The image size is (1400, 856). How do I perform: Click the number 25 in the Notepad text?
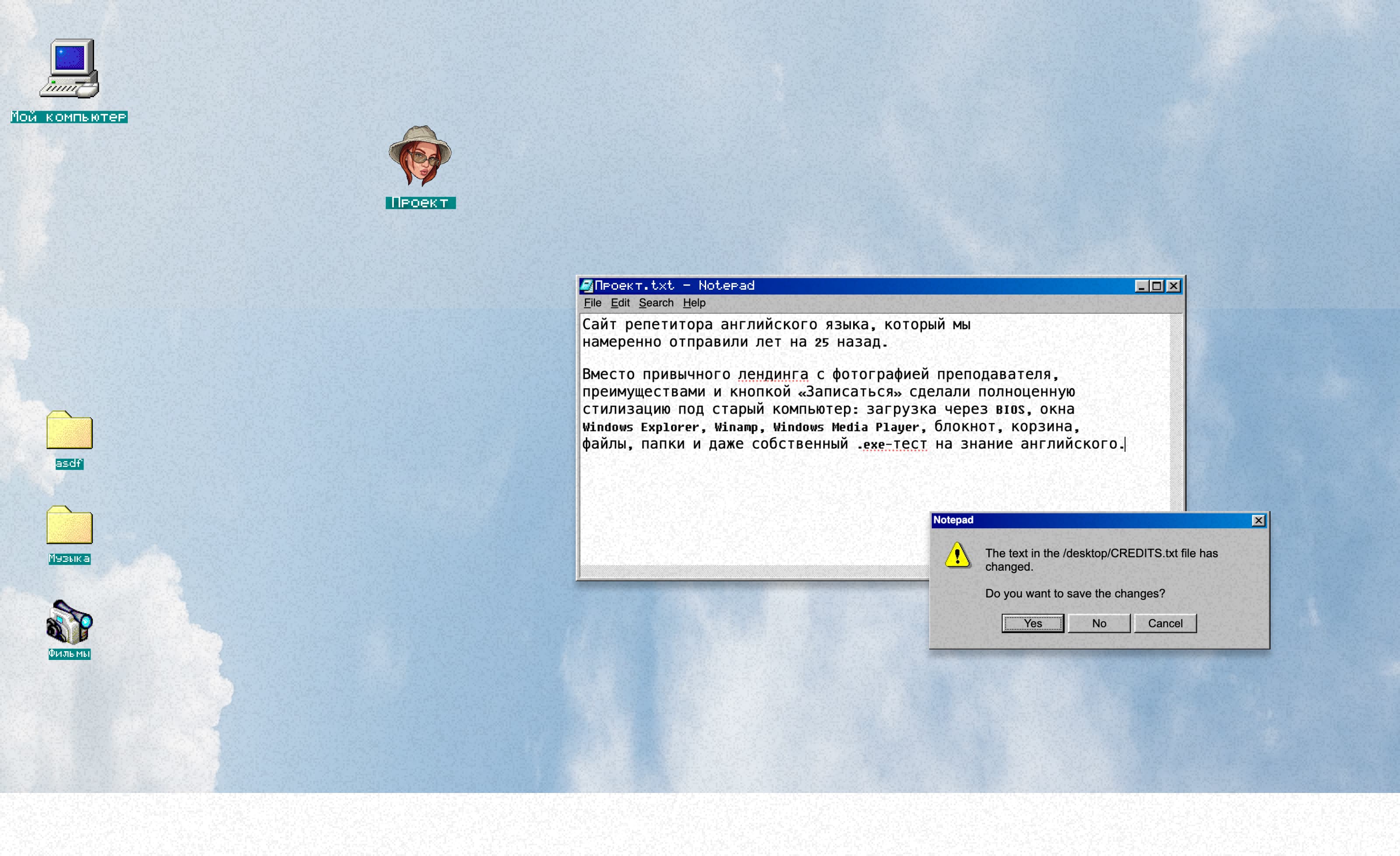point(822,342)
